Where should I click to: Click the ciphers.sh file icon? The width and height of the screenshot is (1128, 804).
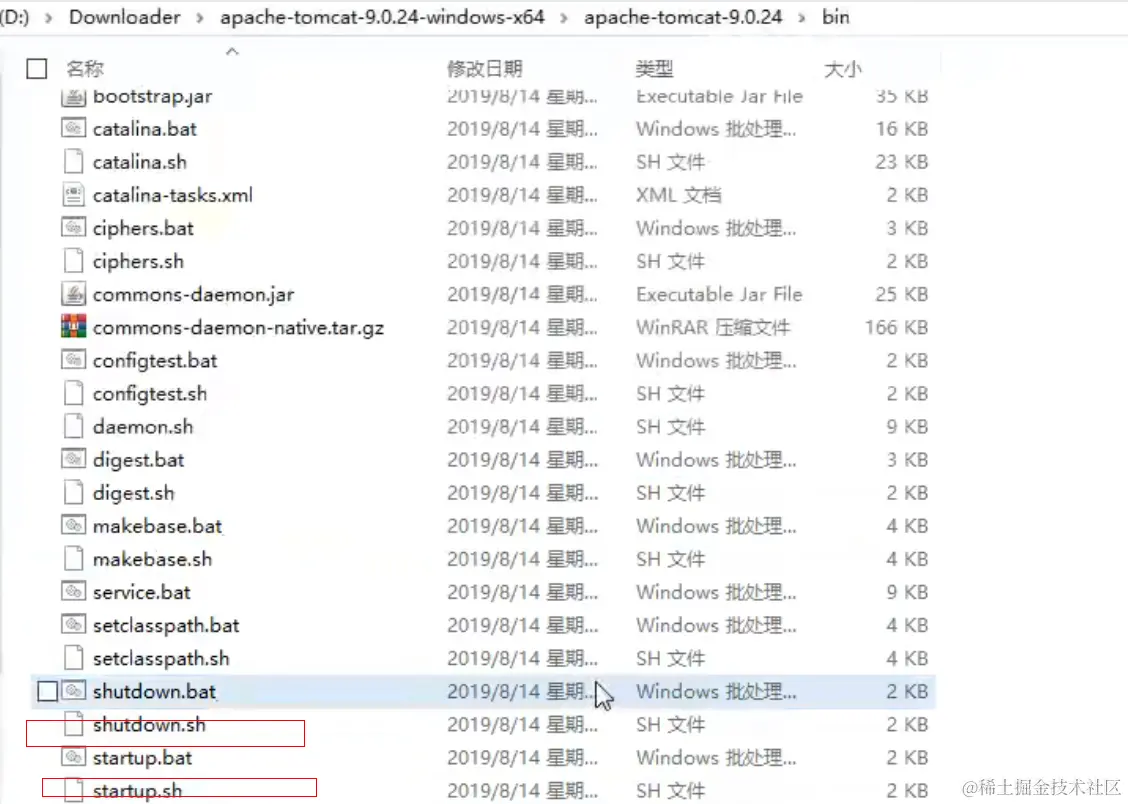tap(73, 260)
